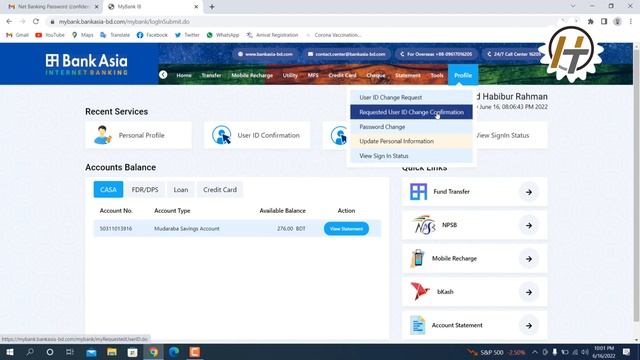
Task: Click the For Overseas phone number link
Action: [x=436, y=54]
